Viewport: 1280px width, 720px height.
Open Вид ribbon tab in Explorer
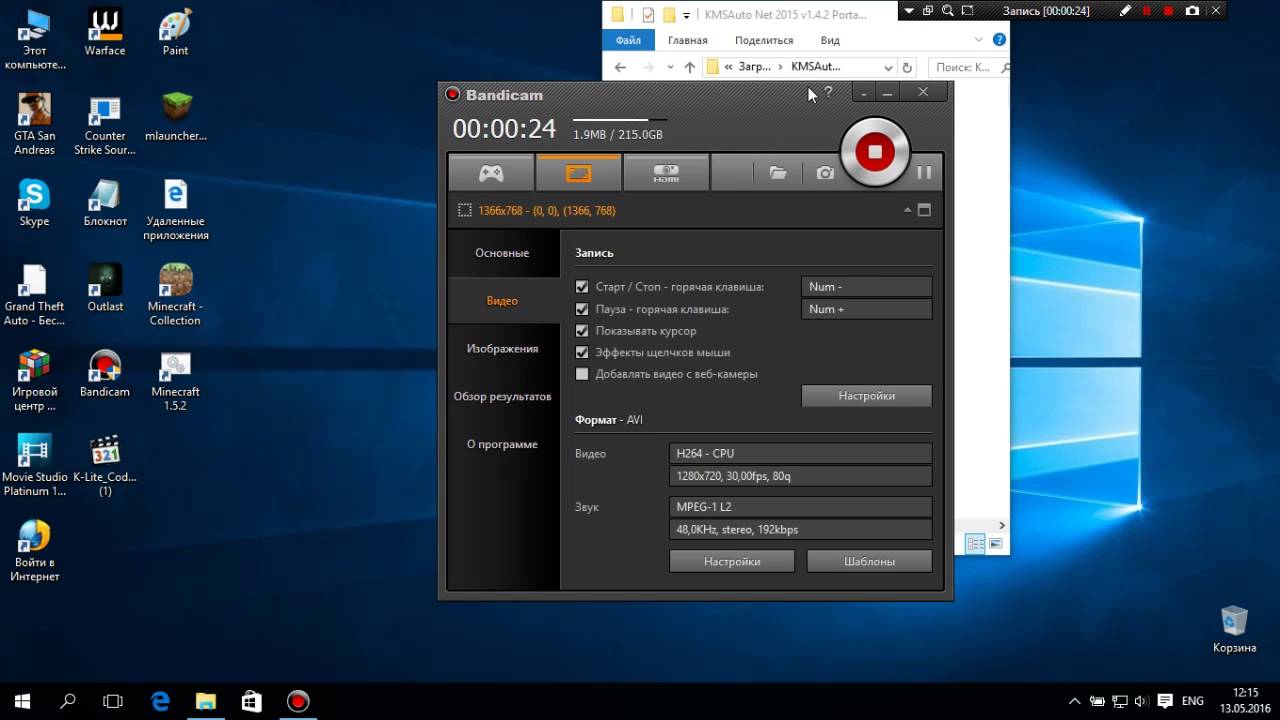[x=830, y=40]
